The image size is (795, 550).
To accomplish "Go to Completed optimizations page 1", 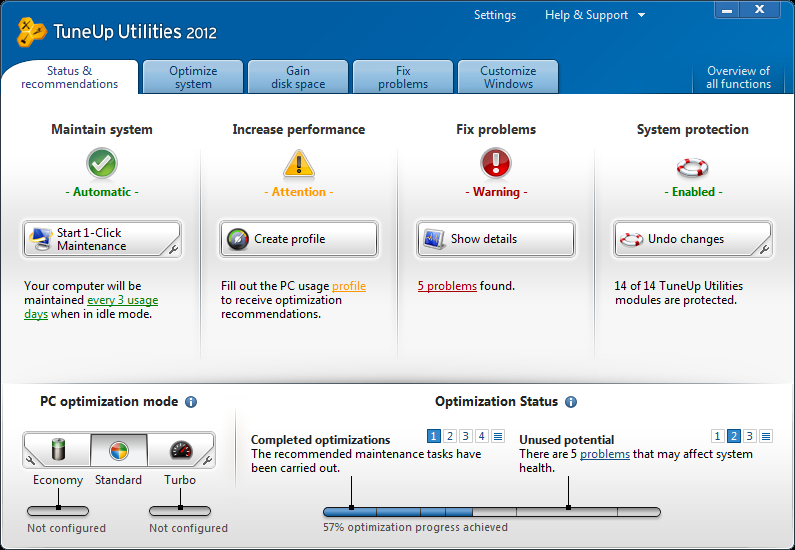I will pyautogui.click(x=433, y=436).
